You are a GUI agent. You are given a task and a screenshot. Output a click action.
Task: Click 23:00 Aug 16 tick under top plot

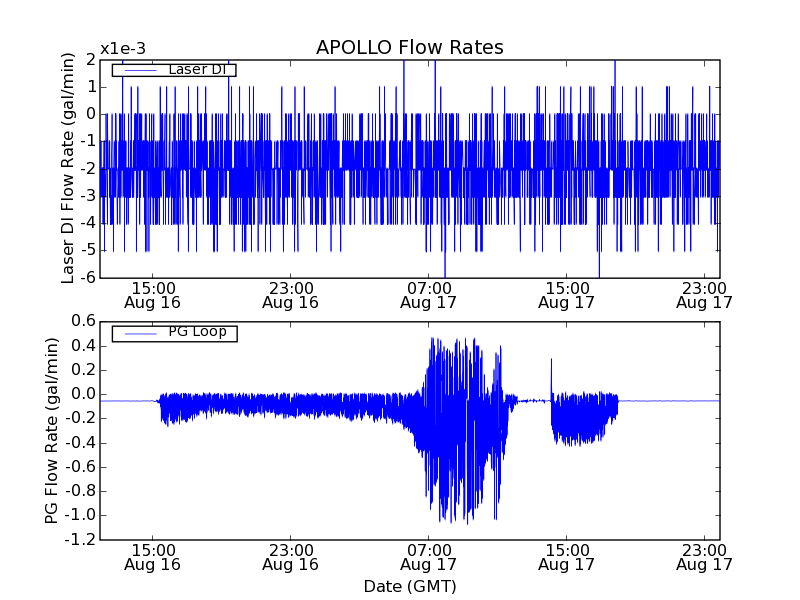coord(290,294)
